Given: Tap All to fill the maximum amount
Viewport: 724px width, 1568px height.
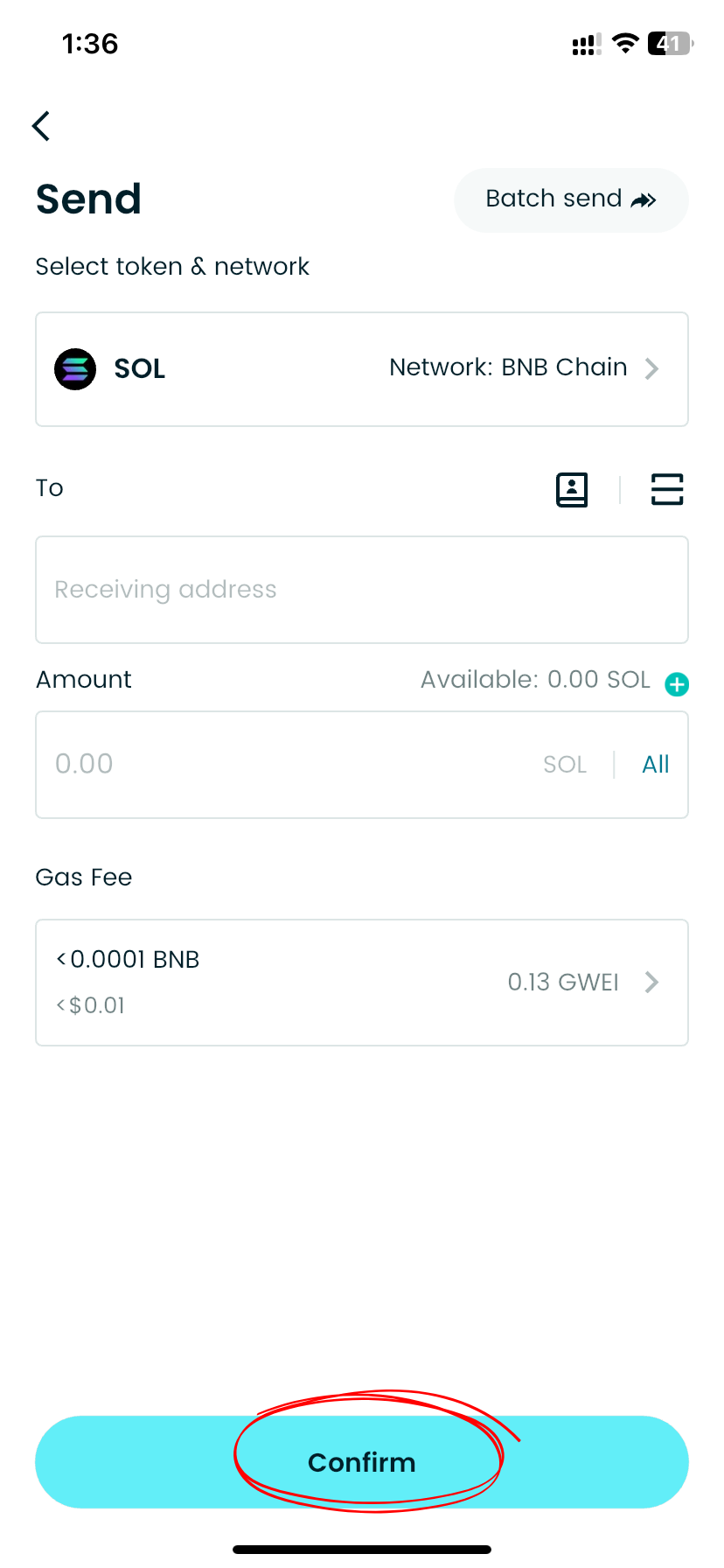Looking at the screenshot, I should point(655,765).
